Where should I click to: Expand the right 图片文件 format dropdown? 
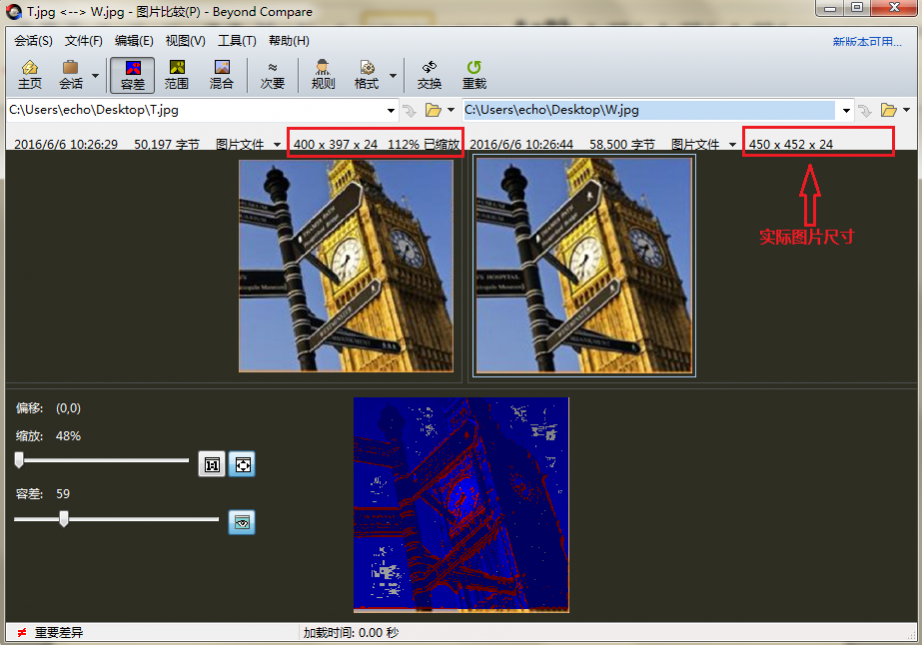(x=733, y=145)
